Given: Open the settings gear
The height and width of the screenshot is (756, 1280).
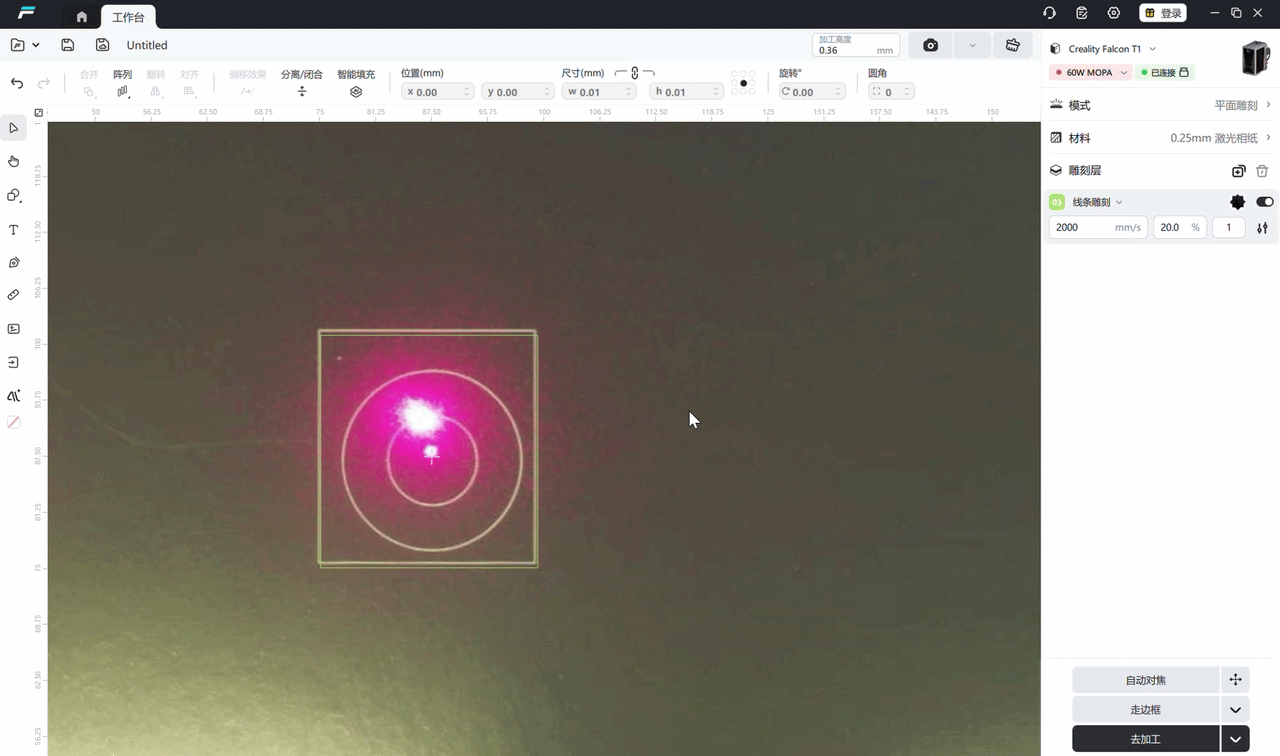Looking at the screenshot, I should coord(1114,13).
